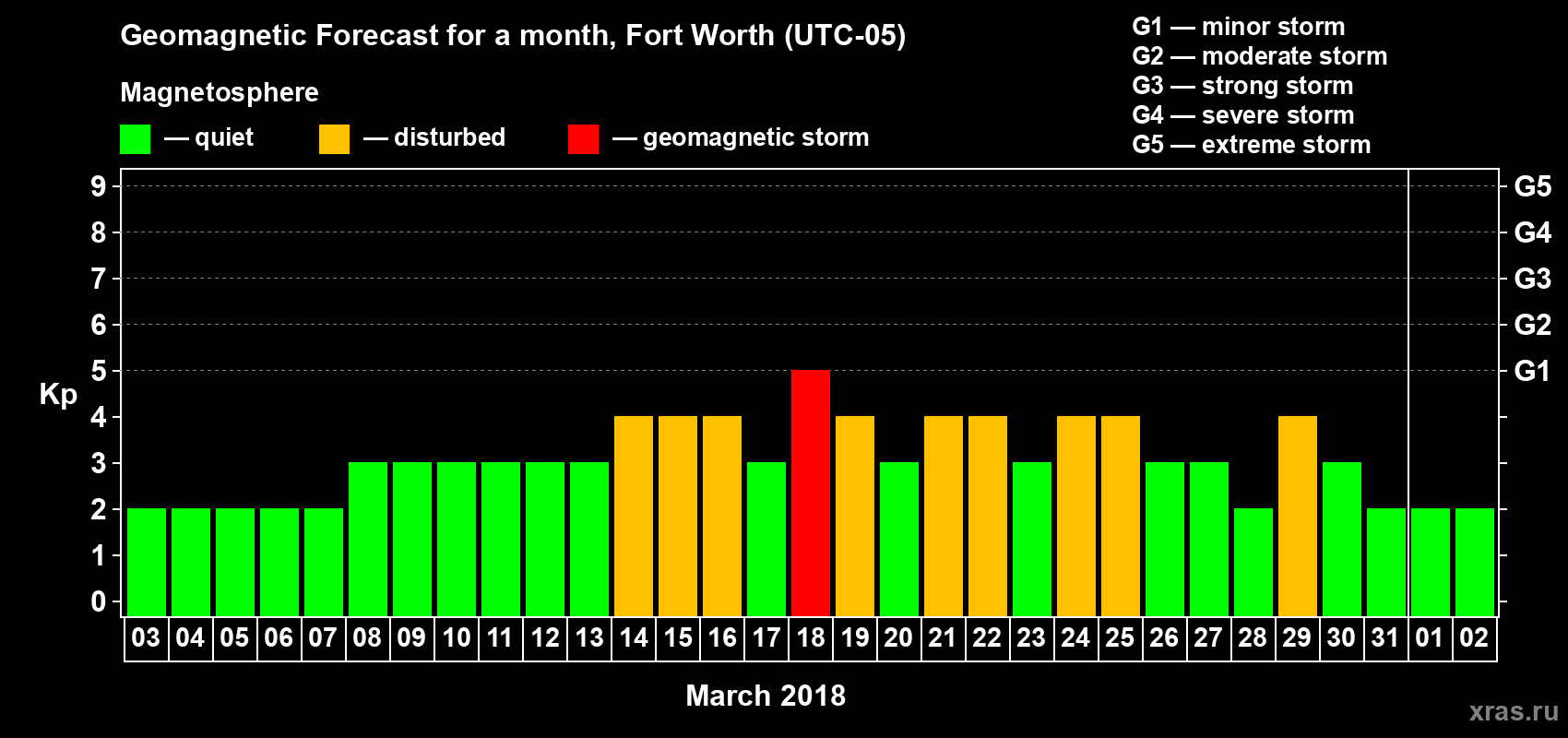Click the Kp axis title
This screenshot has width=1568, height=738.
58,395
